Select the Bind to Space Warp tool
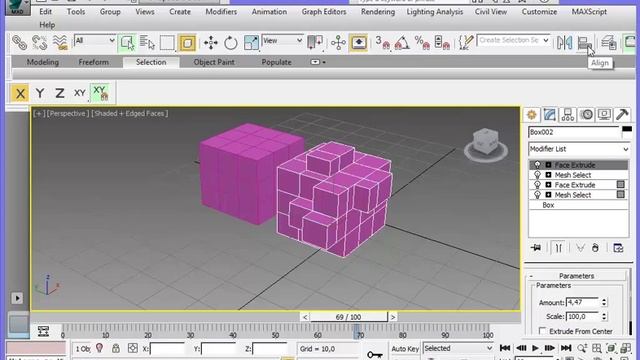 (60, 42)
